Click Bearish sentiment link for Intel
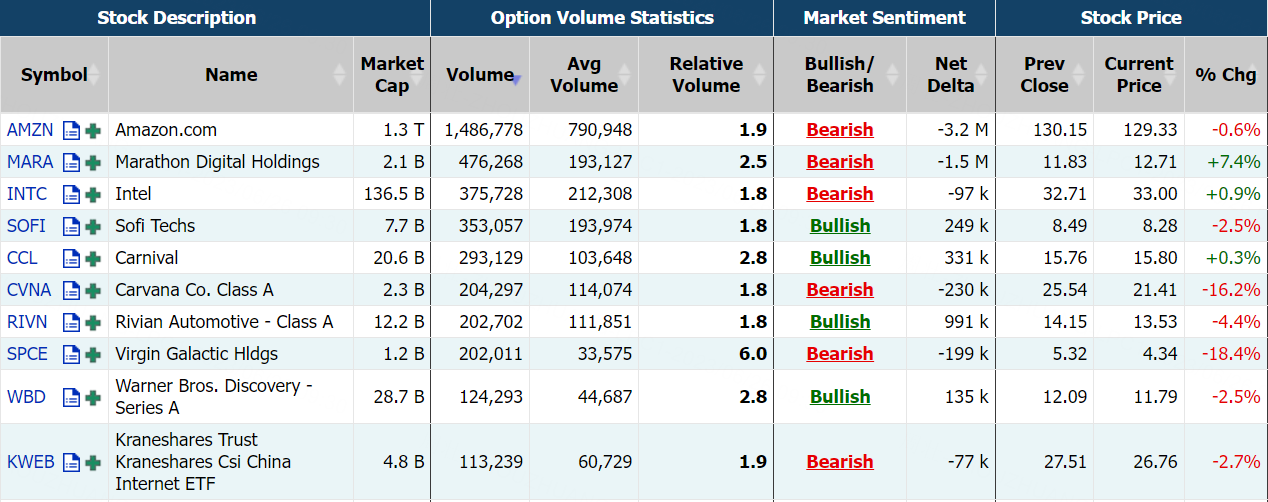This screenshot has height=502, width=1268. [x=840, y=194]
